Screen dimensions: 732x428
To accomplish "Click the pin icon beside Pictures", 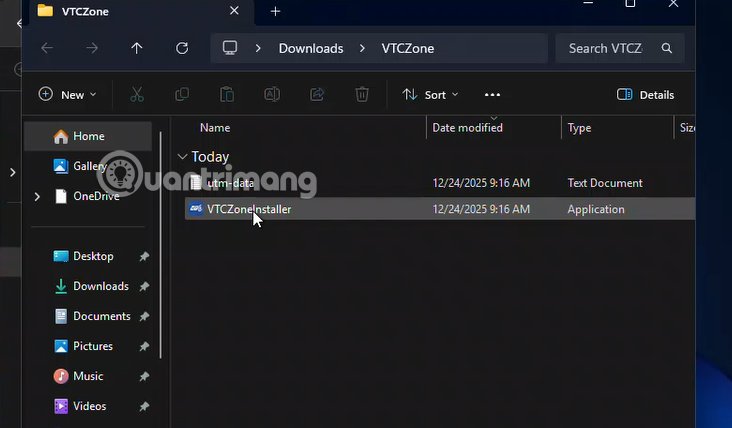I will pyautogui.click(x=144, y=346).
